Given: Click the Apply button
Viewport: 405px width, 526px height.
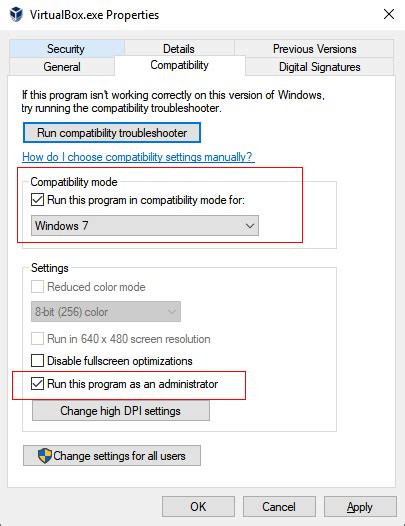Looking at the screenshot, I should pos(360,507).
